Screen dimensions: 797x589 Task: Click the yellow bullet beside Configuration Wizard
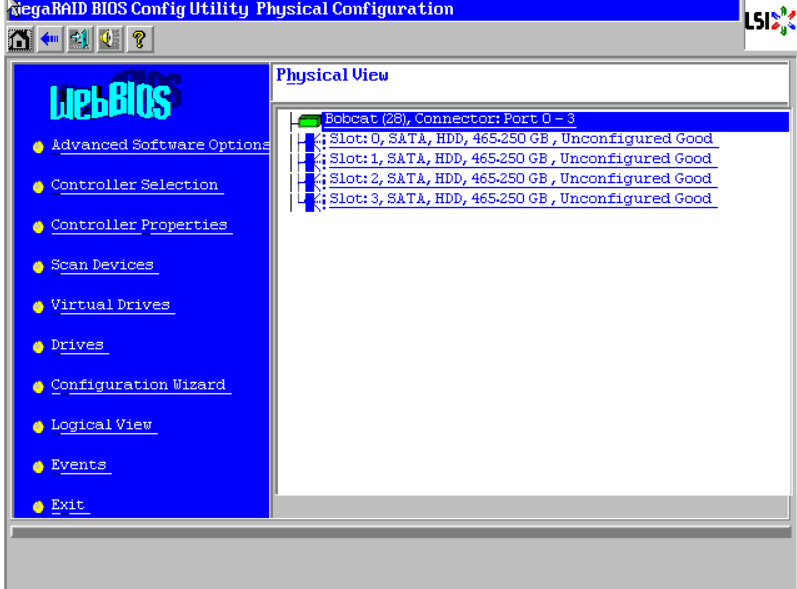point(38,387)
